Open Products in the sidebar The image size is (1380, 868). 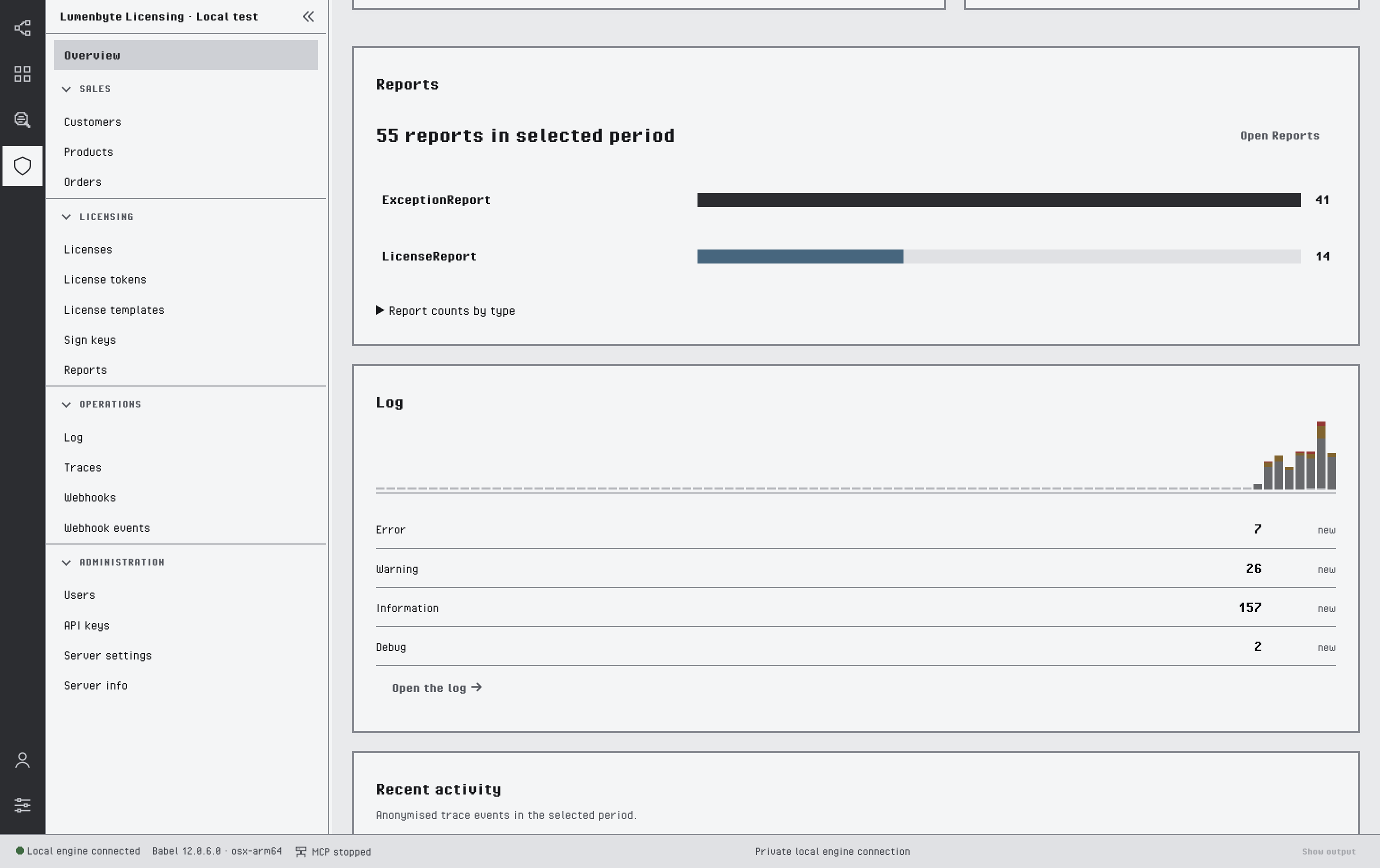[88, 152]
